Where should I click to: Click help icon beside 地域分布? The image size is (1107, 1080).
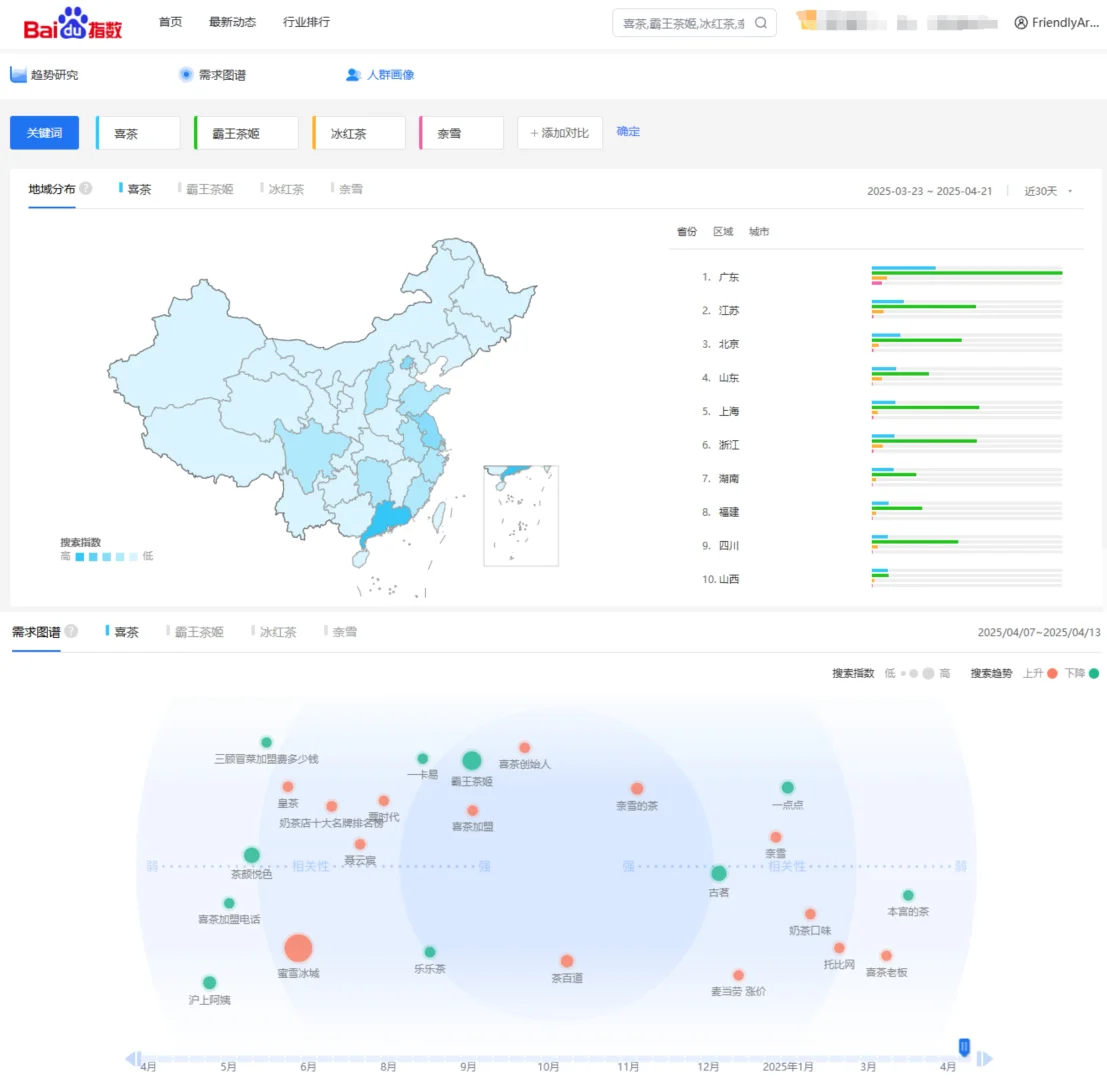(85, 188)
